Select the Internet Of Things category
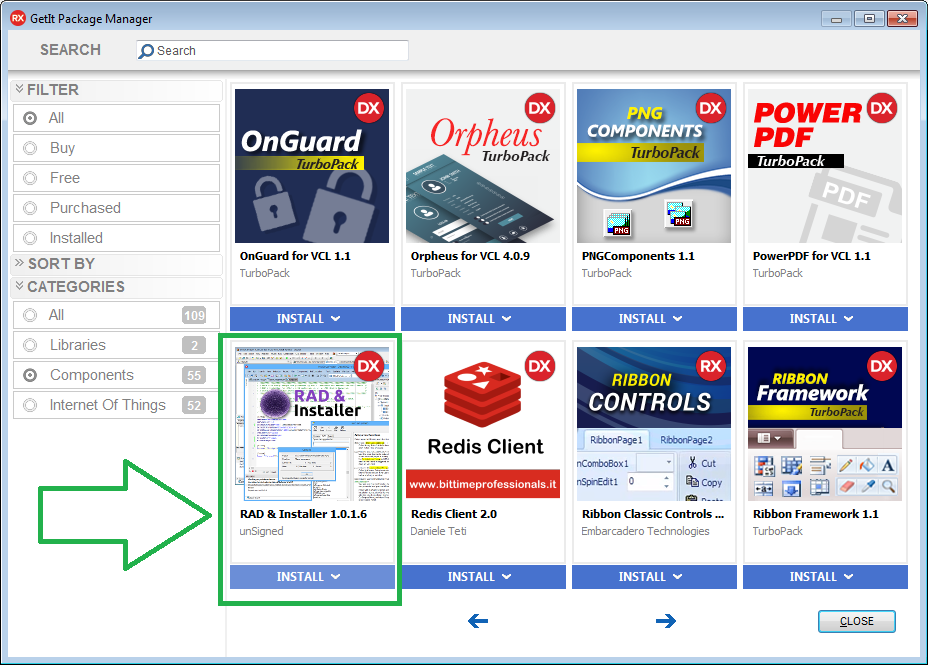928x665 pixels. 117,405
